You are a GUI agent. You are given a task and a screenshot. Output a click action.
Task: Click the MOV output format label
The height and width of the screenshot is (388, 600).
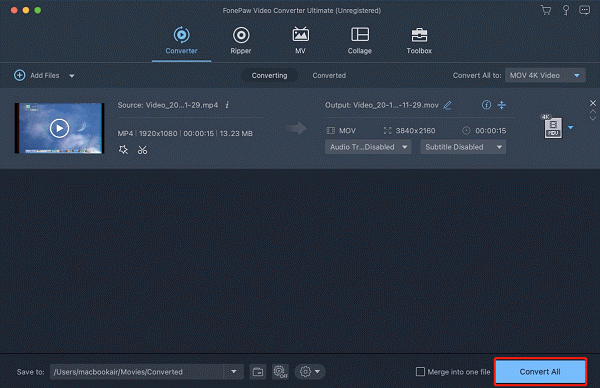point(347,131)
